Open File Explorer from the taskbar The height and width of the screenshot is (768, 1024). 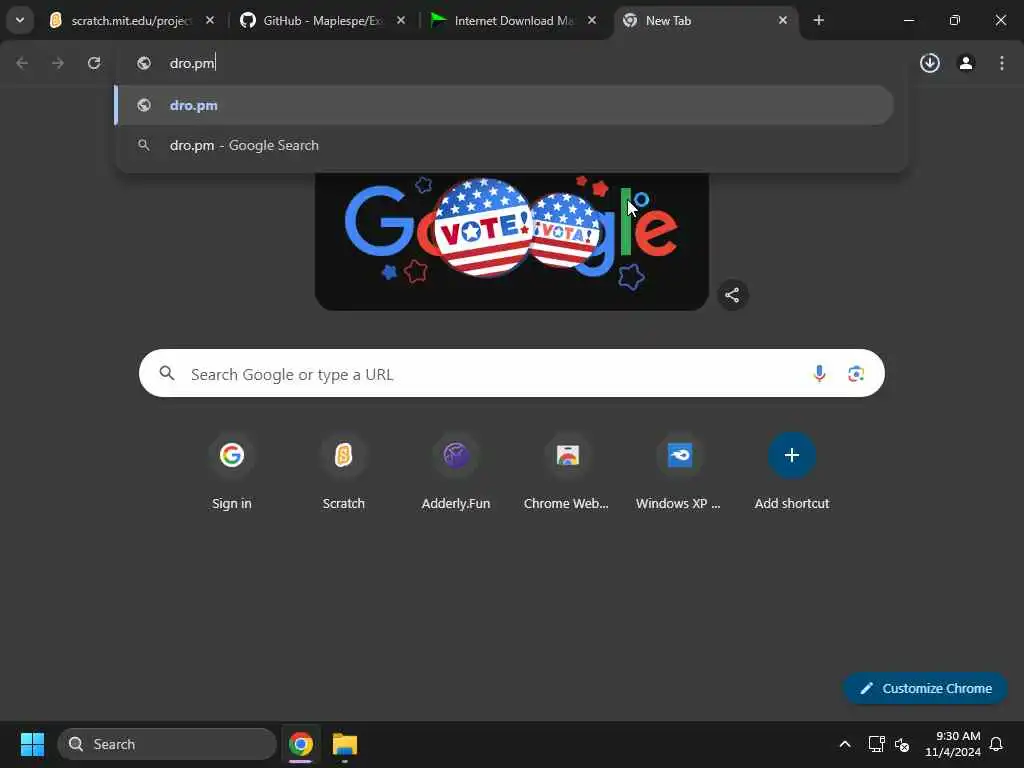(345, 744)
